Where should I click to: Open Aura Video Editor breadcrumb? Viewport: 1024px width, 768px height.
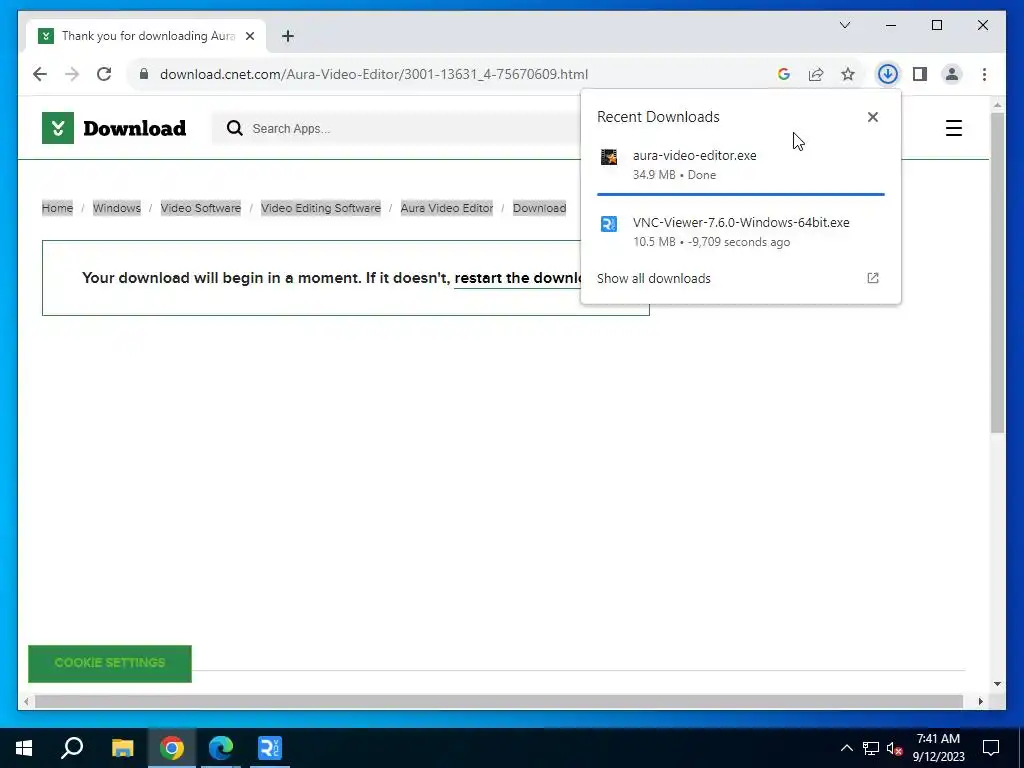447,208
